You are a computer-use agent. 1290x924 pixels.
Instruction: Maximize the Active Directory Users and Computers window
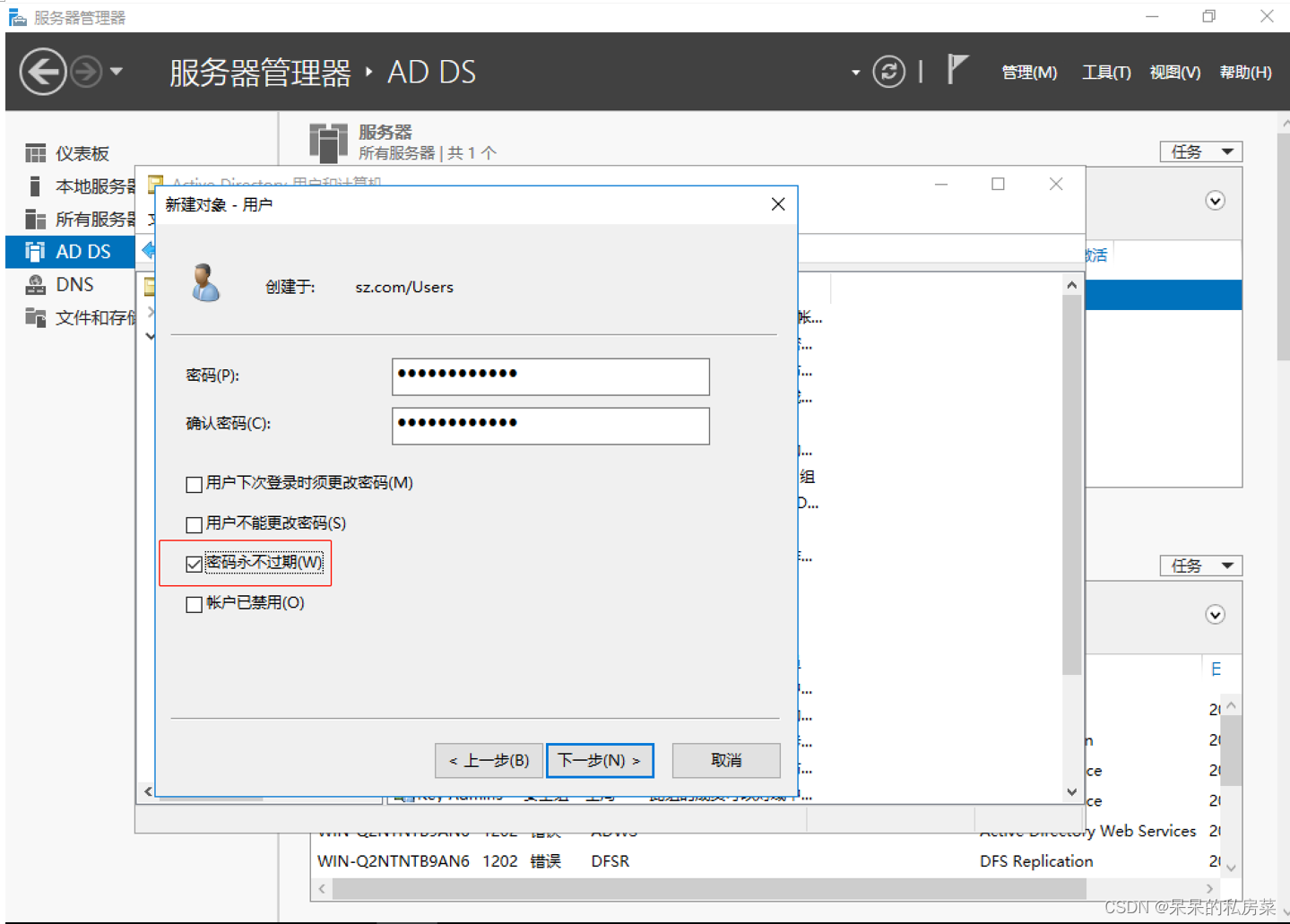click(998, 184)
